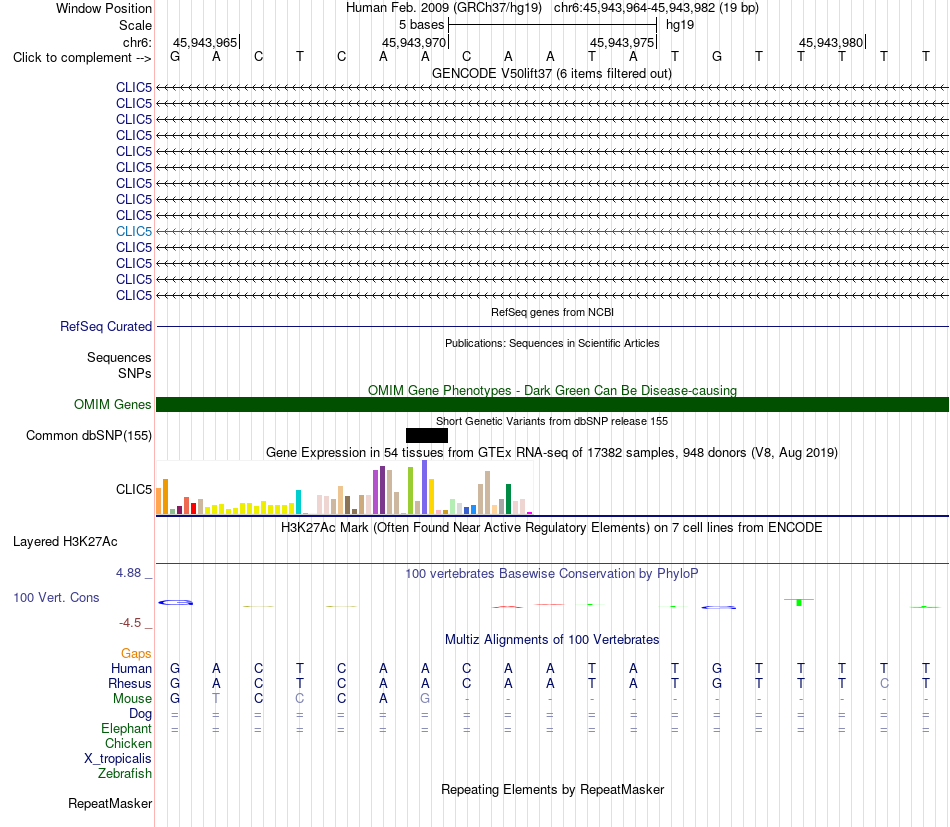The width and height of the screenshot is (950, 827).
Task: Click the tallest blue-violet bar in GTEx chart
Action: 425,487
